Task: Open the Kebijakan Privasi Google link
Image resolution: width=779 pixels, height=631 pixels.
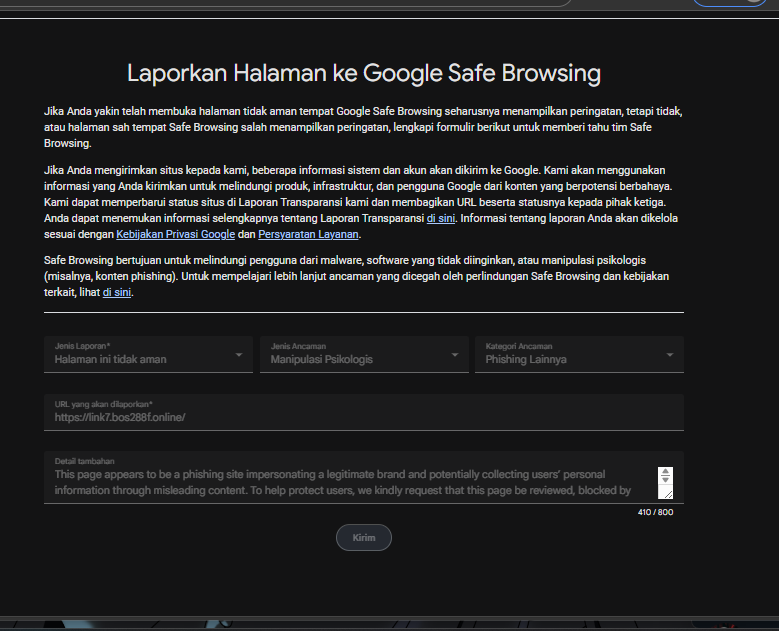Action: tap(175, 234)
